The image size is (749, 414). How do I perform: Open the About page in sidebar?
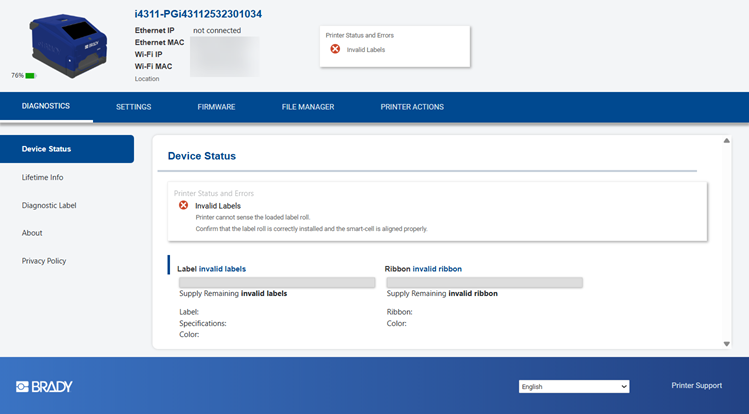click(32, 233)
